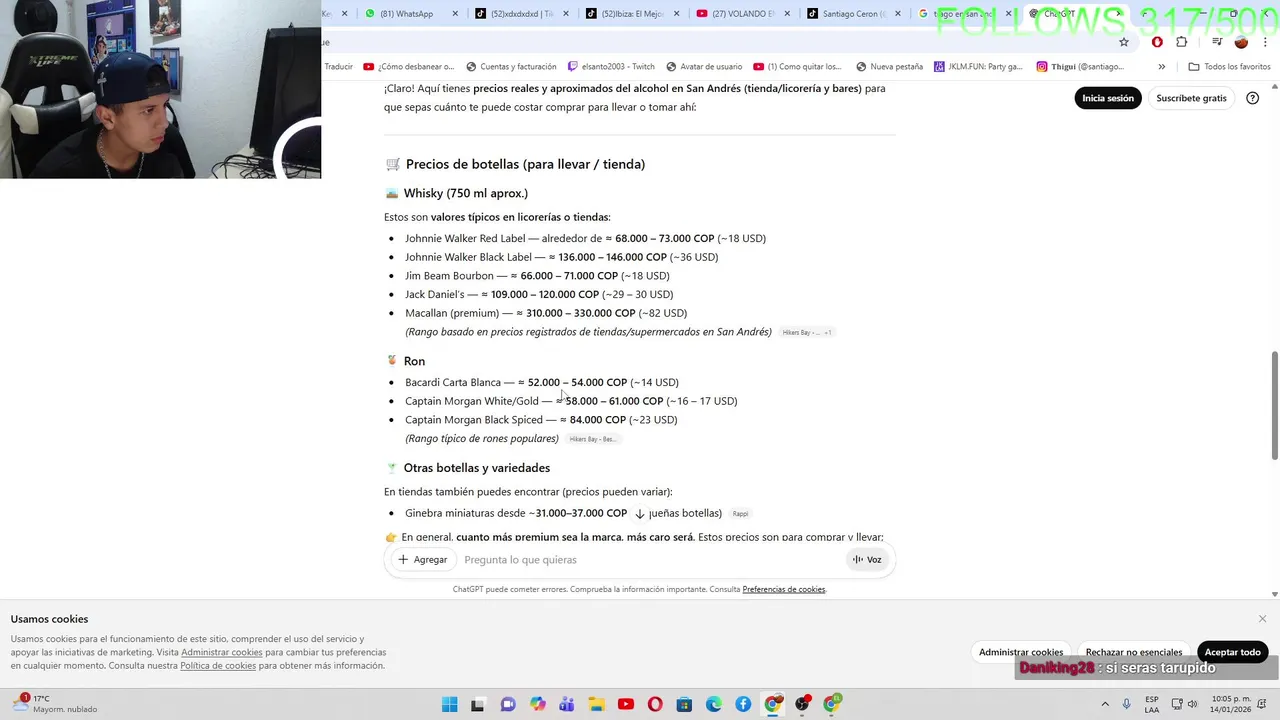Viewport: 1280px width, 720px height.
Task: Click Rechazar no esenciales button
Action: coord(1134,652)
